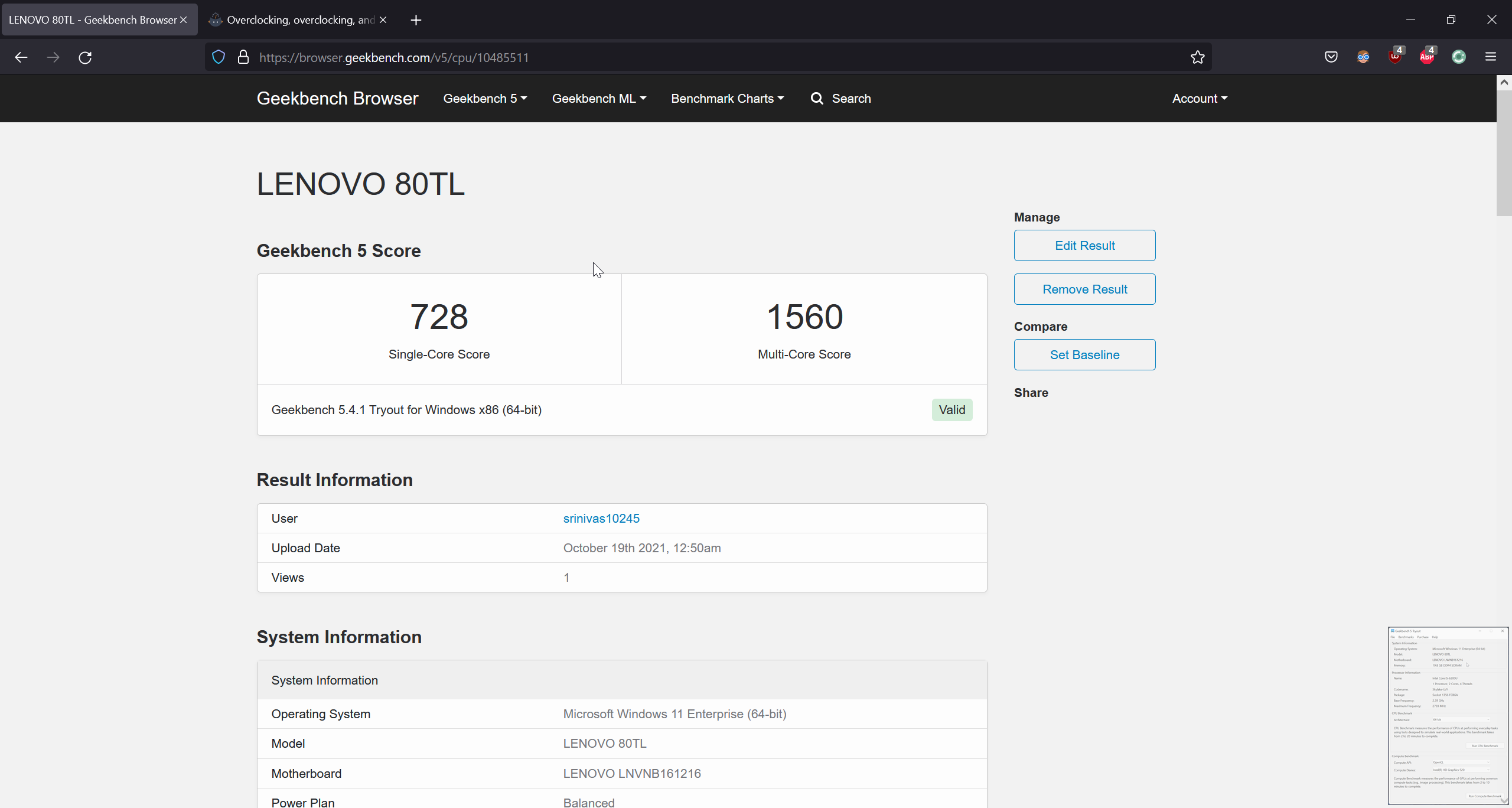This screenshot has width=1512, height=808.
Task: Click the scrollbar up arrow
Action: (1504, 83)
